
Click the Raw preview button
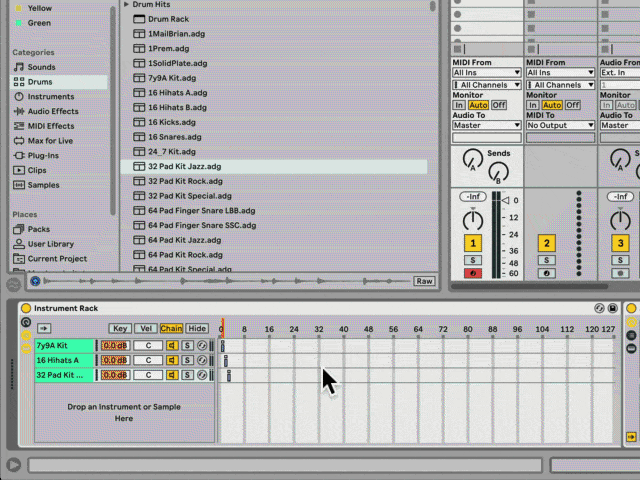[x=424, y=281]
